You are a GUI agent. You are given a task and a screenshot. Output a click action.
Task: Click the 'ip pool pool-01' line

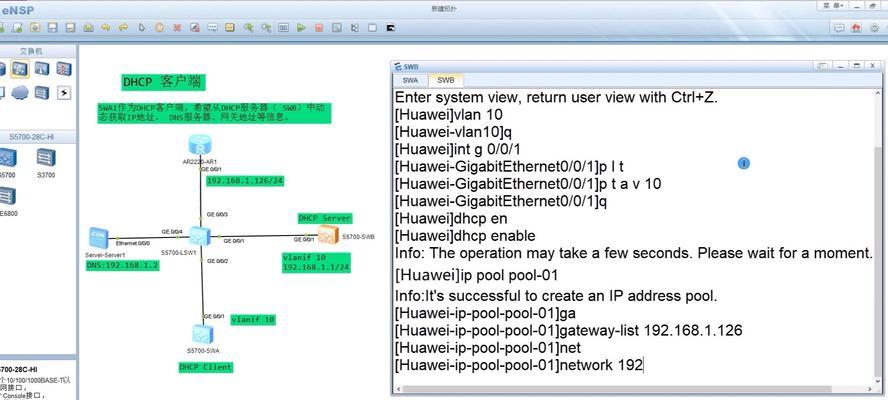pyautogui.click(x=476, y=275)
